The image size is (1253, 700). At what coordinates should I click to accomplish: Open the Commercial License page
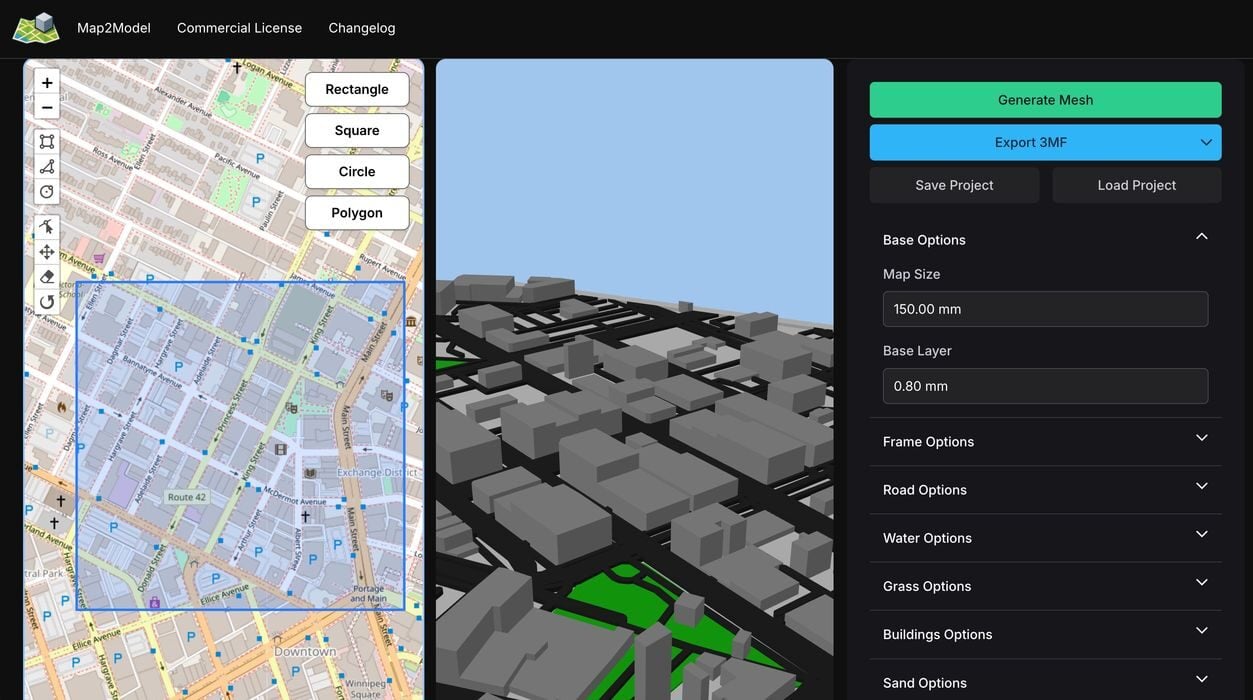239,28
